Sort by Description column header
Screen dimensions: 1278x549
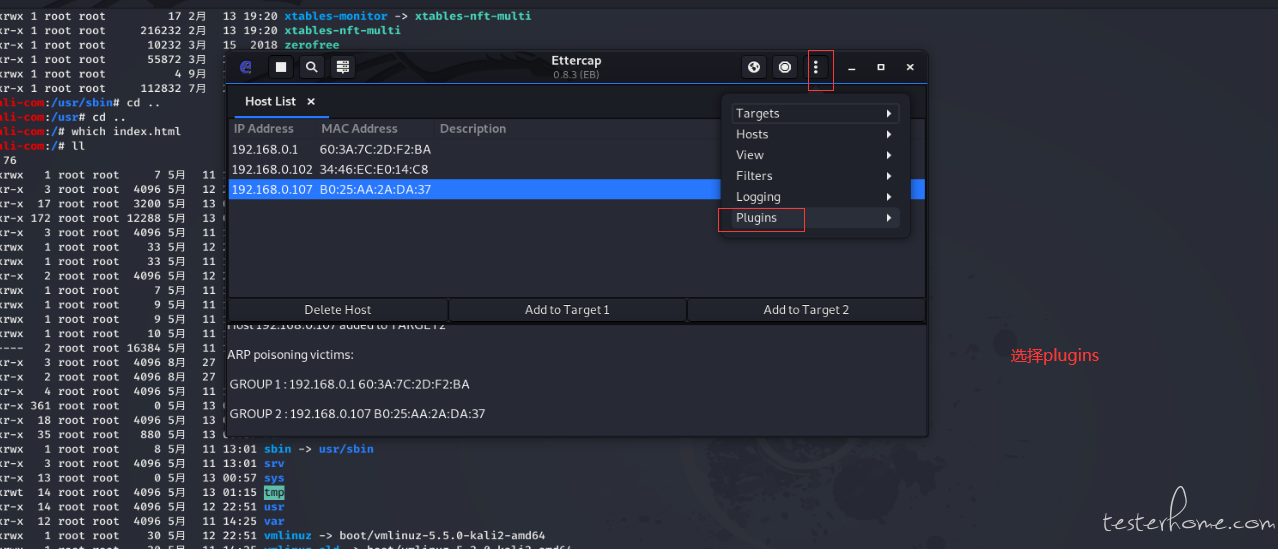[x=473, y=129]
